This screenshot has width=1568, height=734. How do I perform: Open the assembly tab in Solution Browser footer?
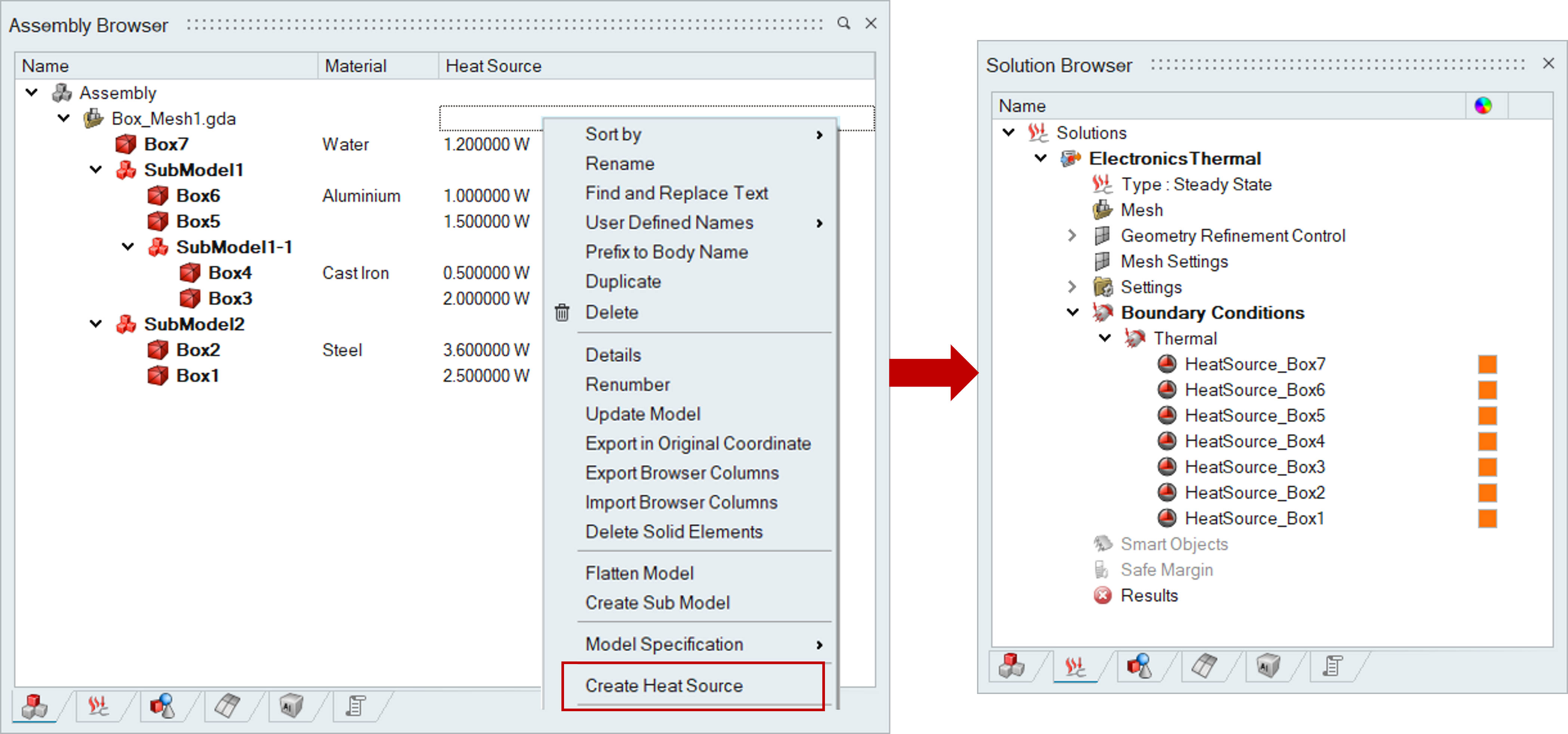(x=1012, y=666)
